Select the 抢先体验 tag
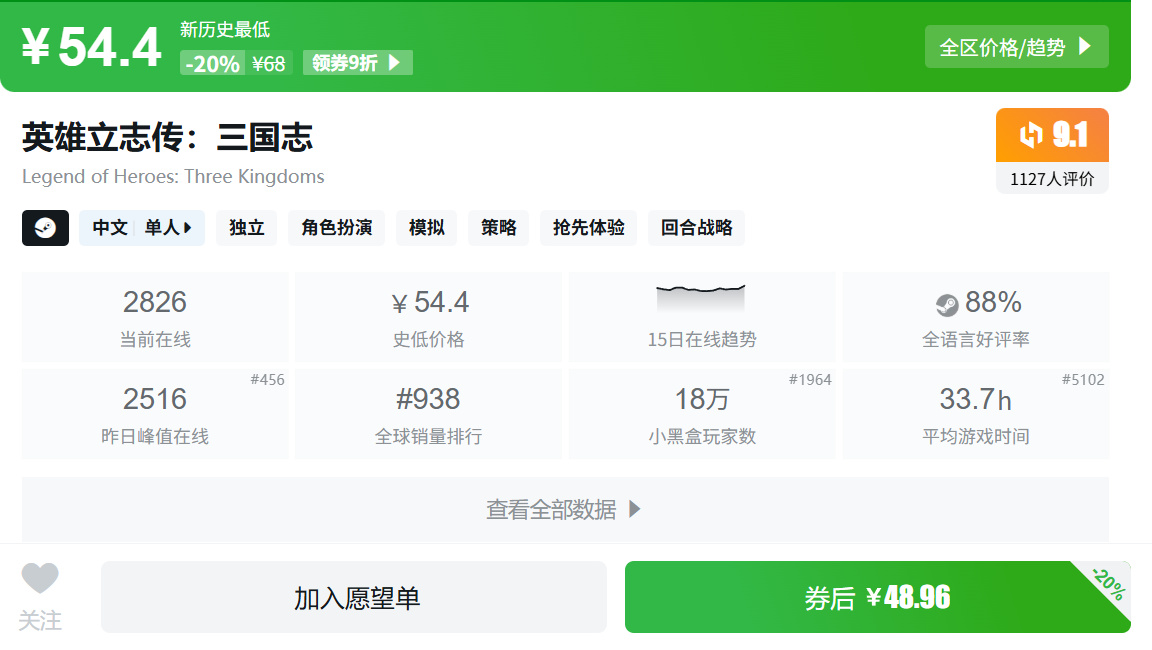 coord(588,228)
